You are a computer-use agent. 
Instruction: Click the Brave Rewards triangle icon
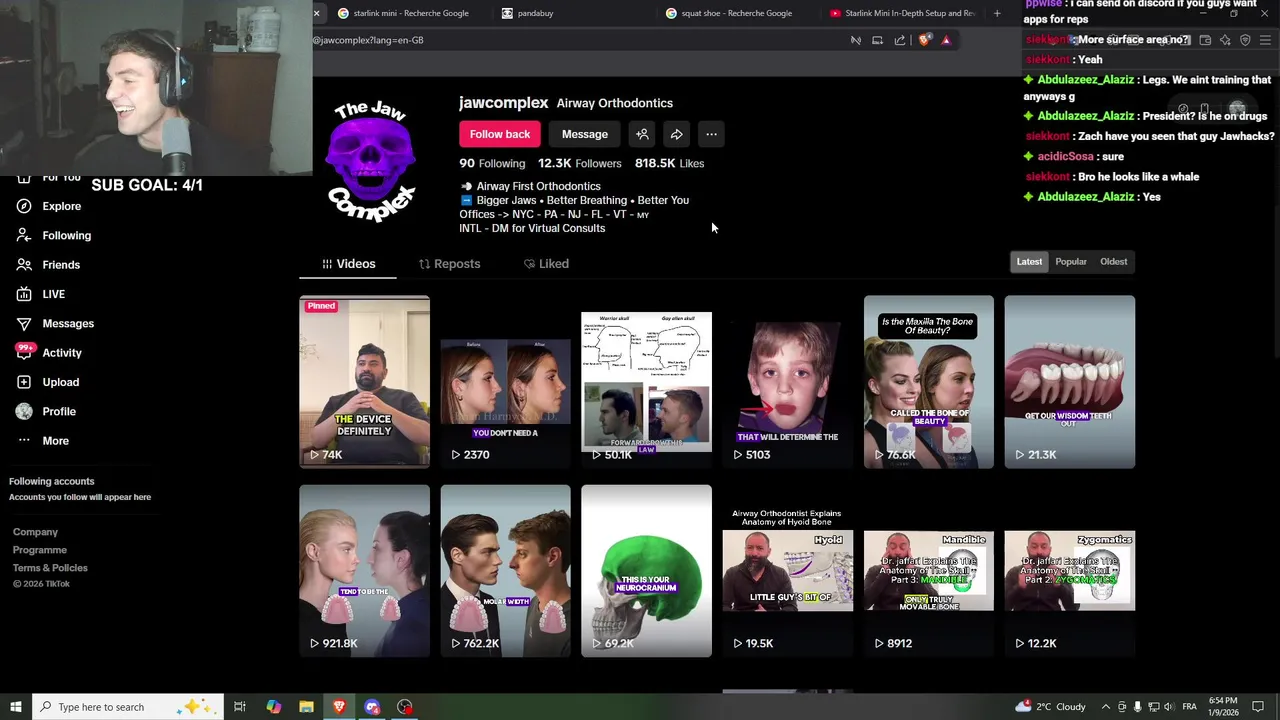946,40
